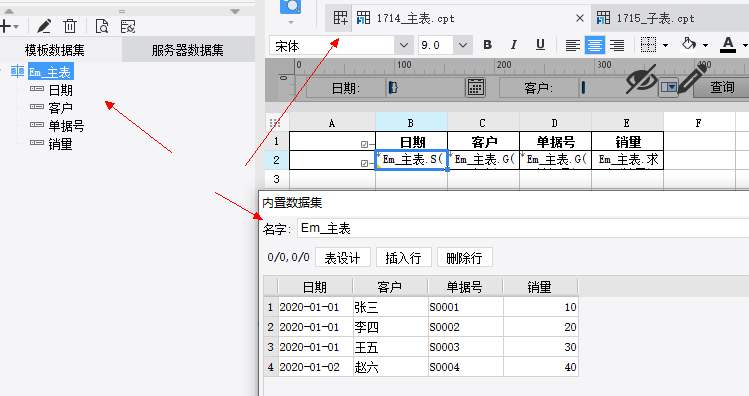Open the 宋体 font family dropdown
This screenshot has height=396, width=749.
(x=404, y=45)
